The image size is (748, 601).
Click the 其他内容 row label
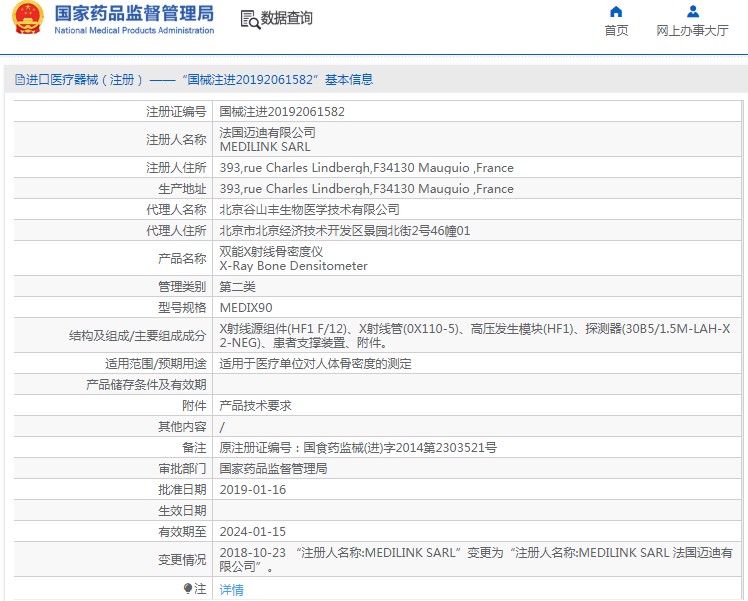pyautogui.click(x=182, y=427)
